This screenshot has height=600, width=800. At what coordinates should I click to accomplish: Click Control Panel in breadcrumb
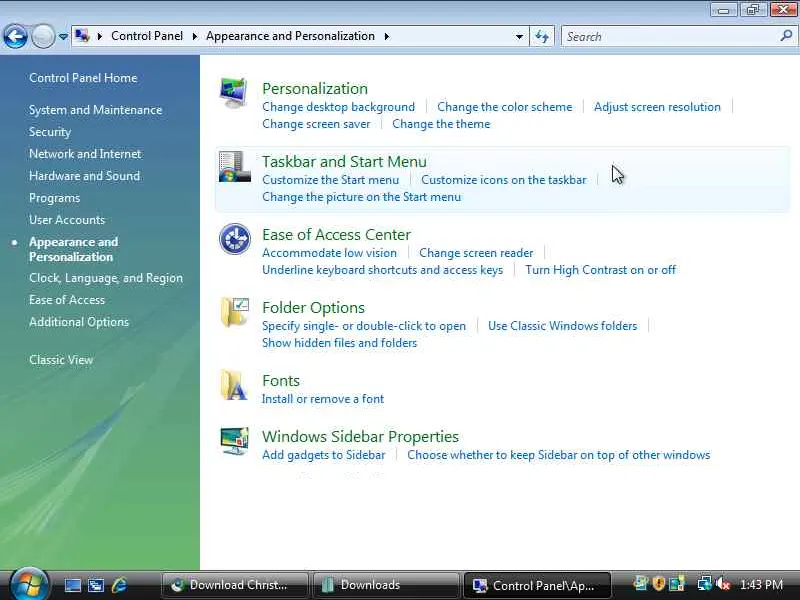(x=147, y=36)
